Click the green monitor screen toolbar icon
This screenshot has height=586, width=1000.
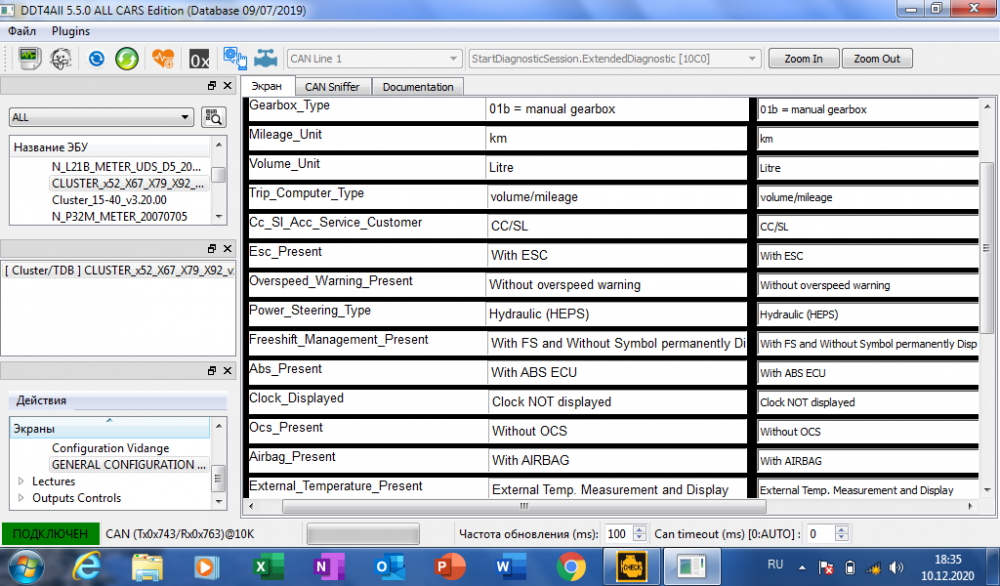[29, 59]
